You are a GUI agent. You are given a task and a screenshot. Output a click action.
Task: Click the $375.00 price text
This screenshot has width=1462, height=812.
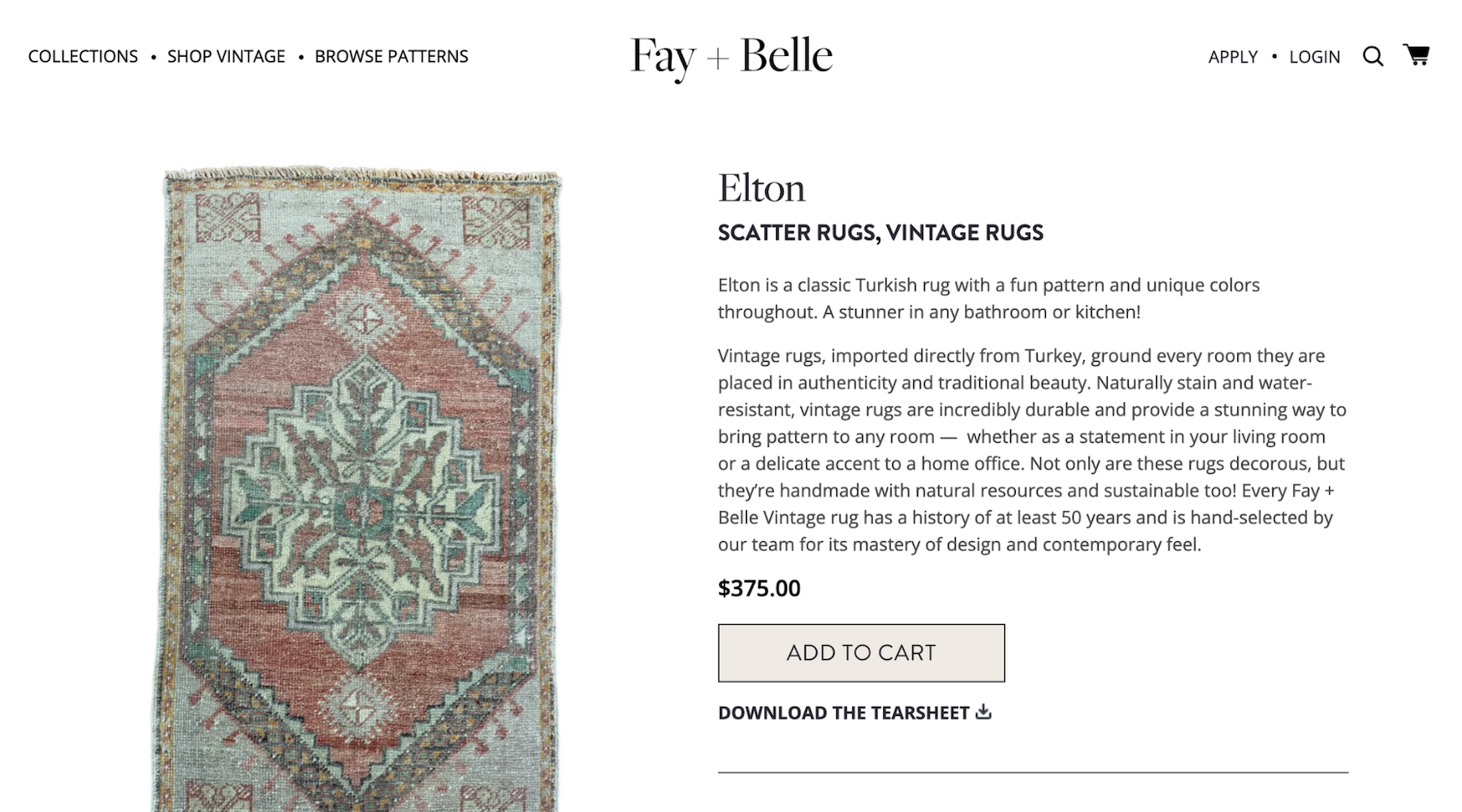pyautogui.click(x=759, y=588)
